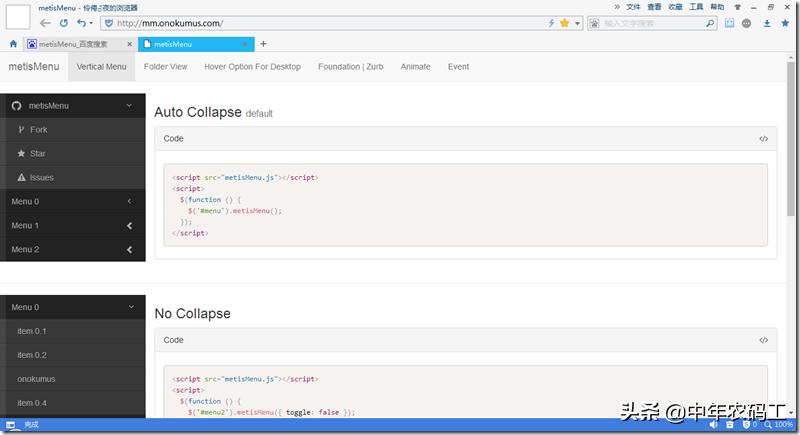Open the 工具 menu in the browser menu bar
The width and height of the screenshot is (800, 435).
(696, 7)
